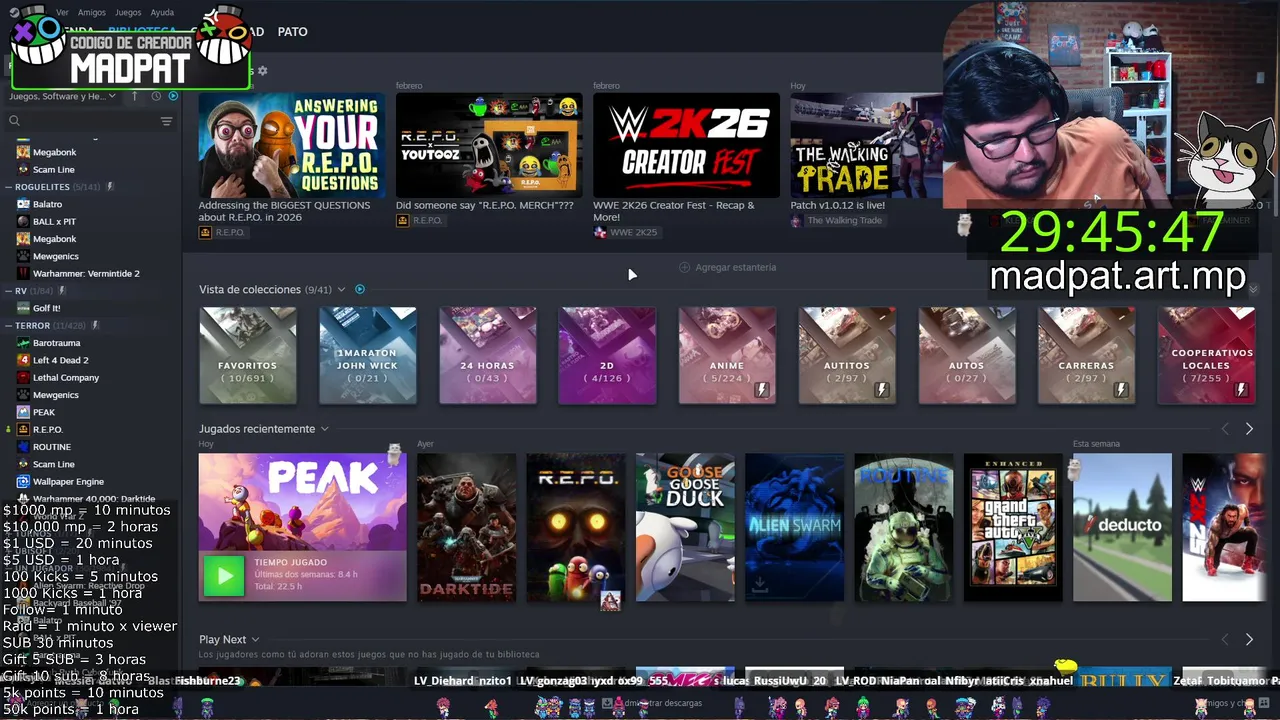Expand collections shelf with double chevron
This screenshot has height=720, width=1280.
[1253, 289]
